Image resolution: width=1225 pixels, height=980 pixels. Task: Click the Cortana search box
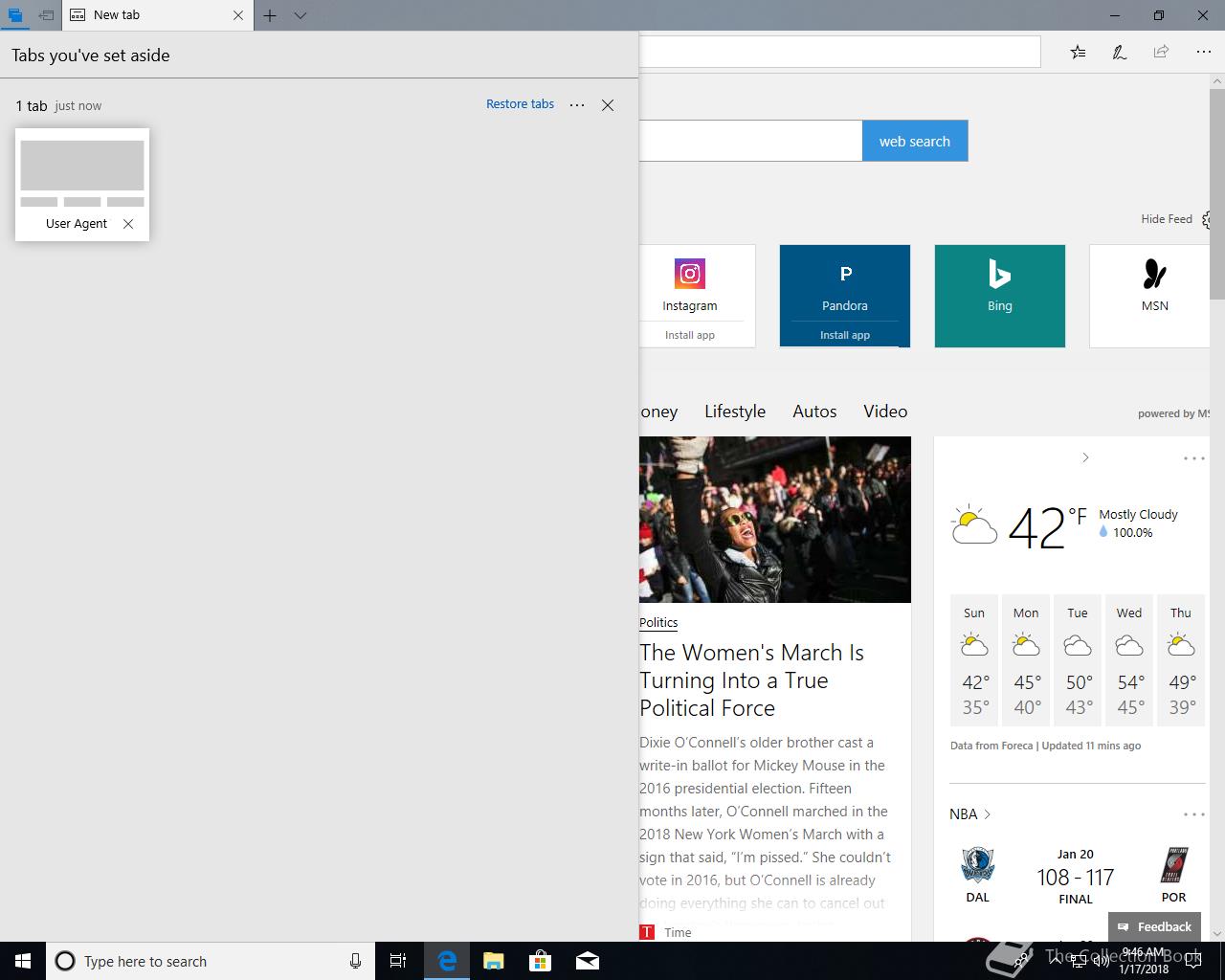[x=209, y=961]
